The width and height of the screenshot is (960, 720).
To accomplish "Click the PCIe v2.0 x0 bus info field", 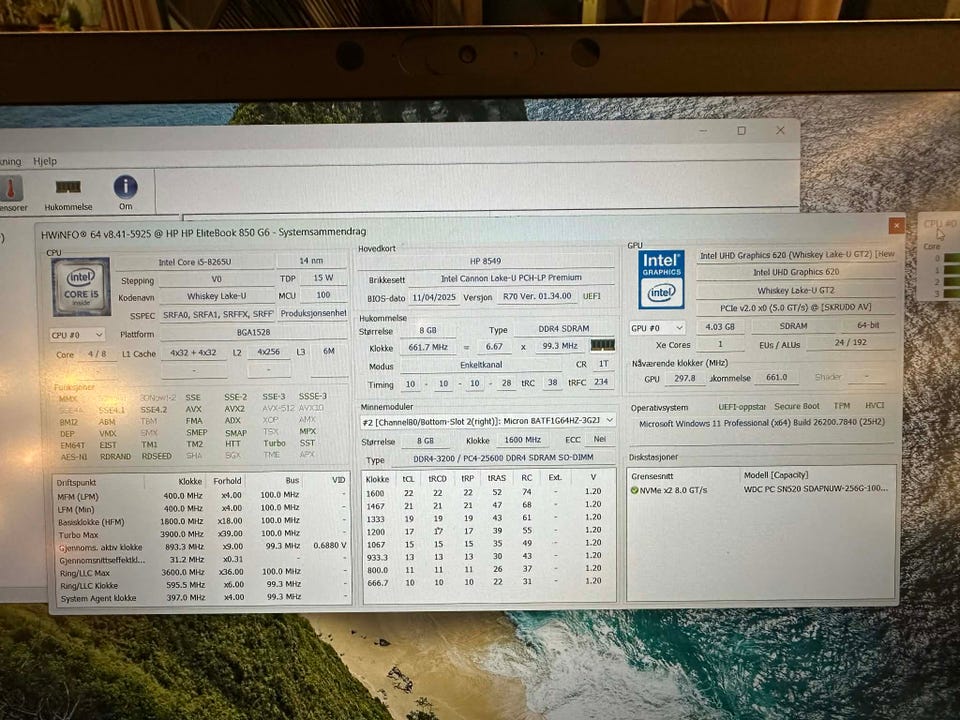I will click(x=796, y=307).
